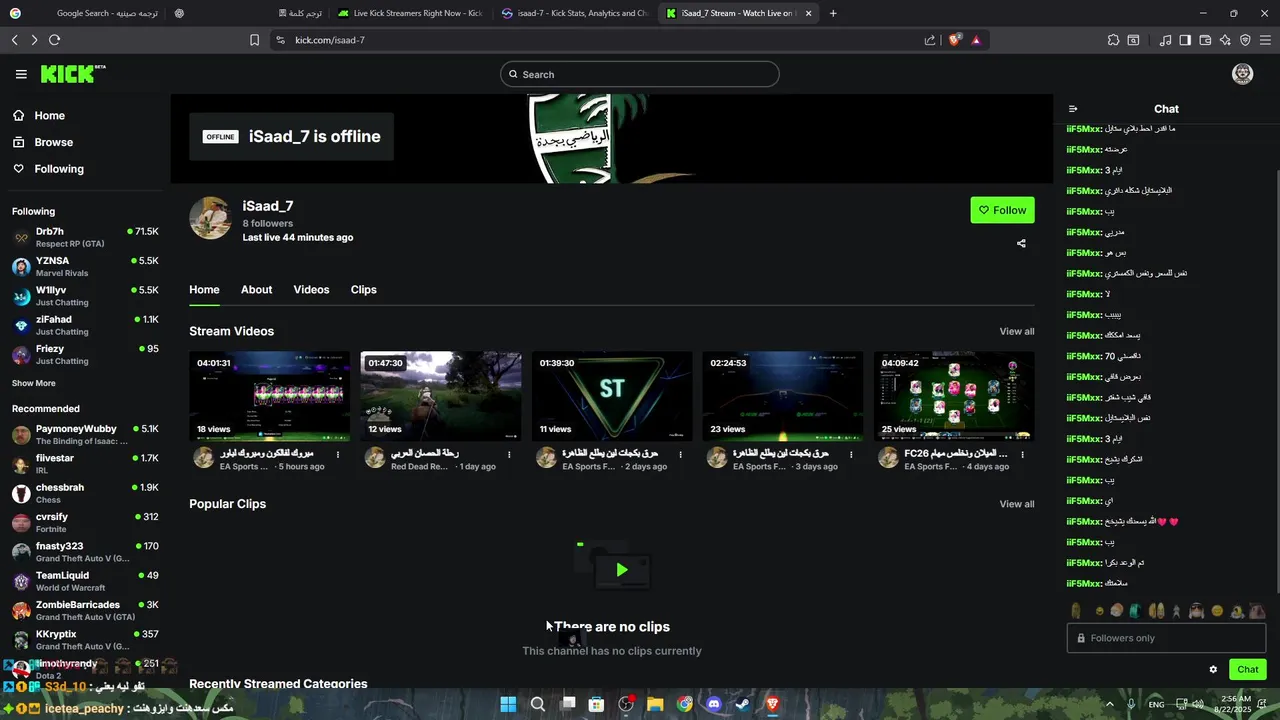Click the browser address bar URL

[x=330, y=40]
